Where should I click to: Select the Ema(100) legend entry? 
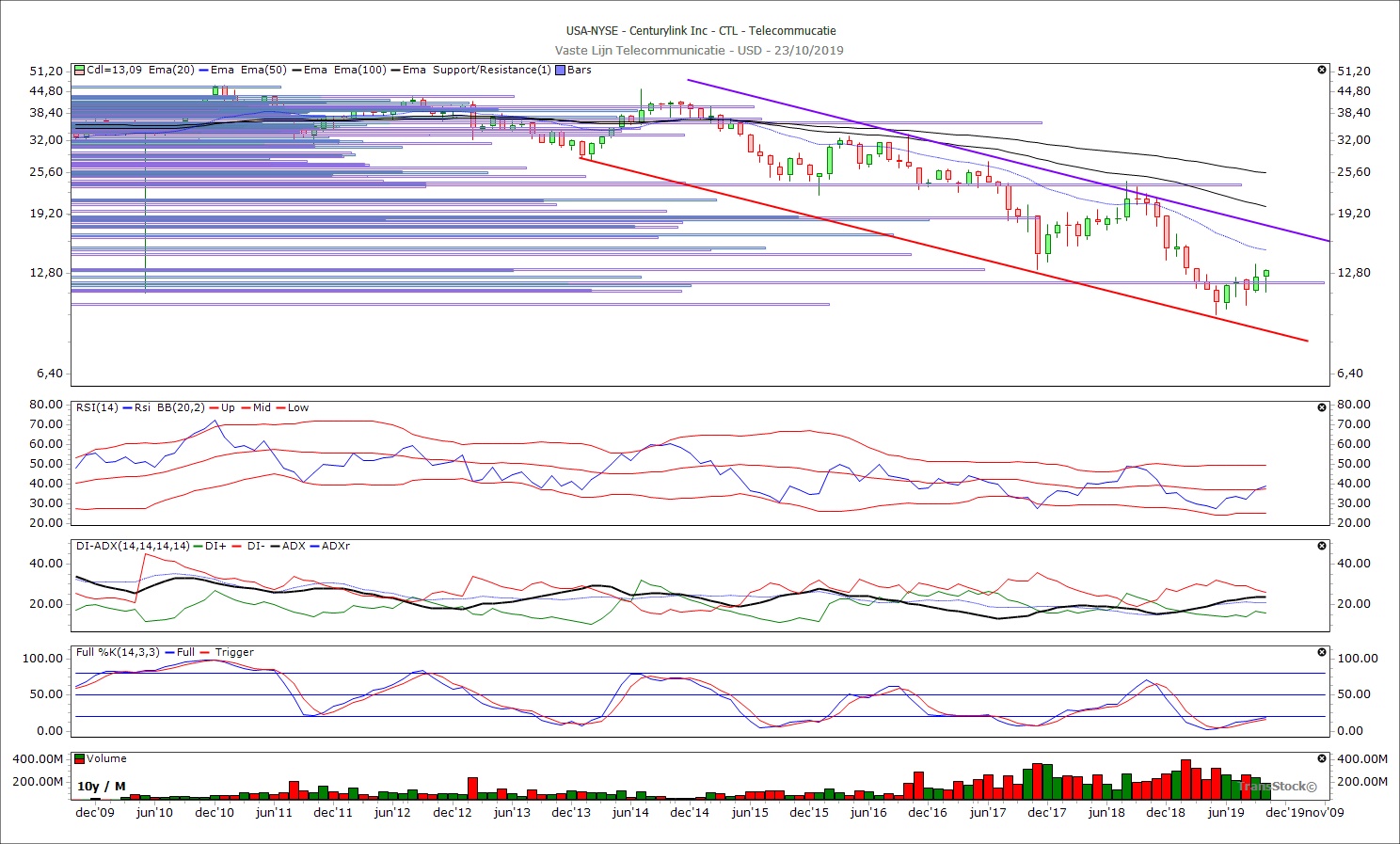point(359,71)
